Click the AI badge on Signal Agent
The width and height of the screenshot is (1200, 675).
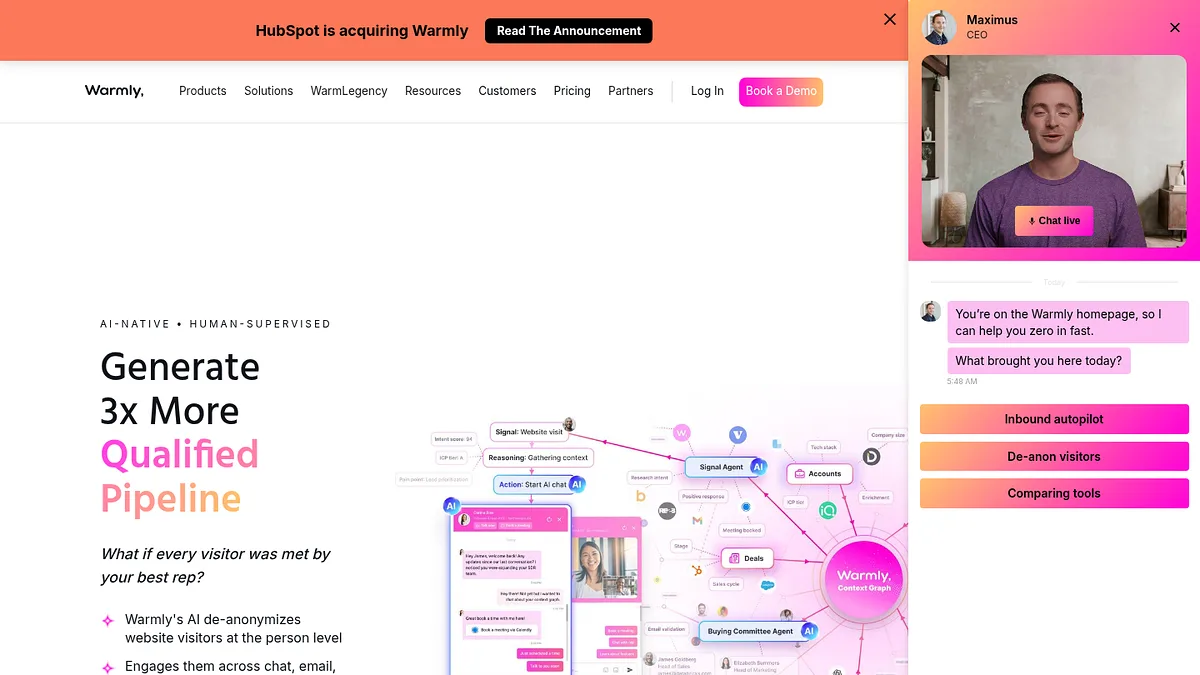point(758,467)
